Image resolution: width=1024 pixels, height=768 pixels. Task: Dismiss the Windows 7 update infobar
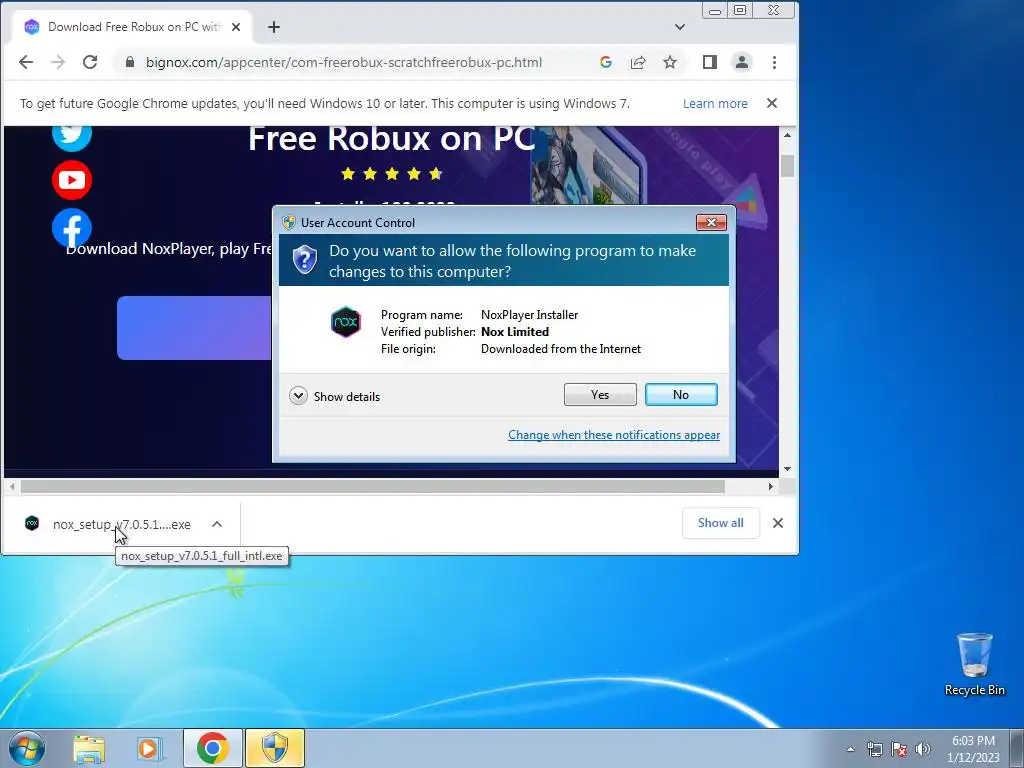pyautogui.click(x=772, y=103)
